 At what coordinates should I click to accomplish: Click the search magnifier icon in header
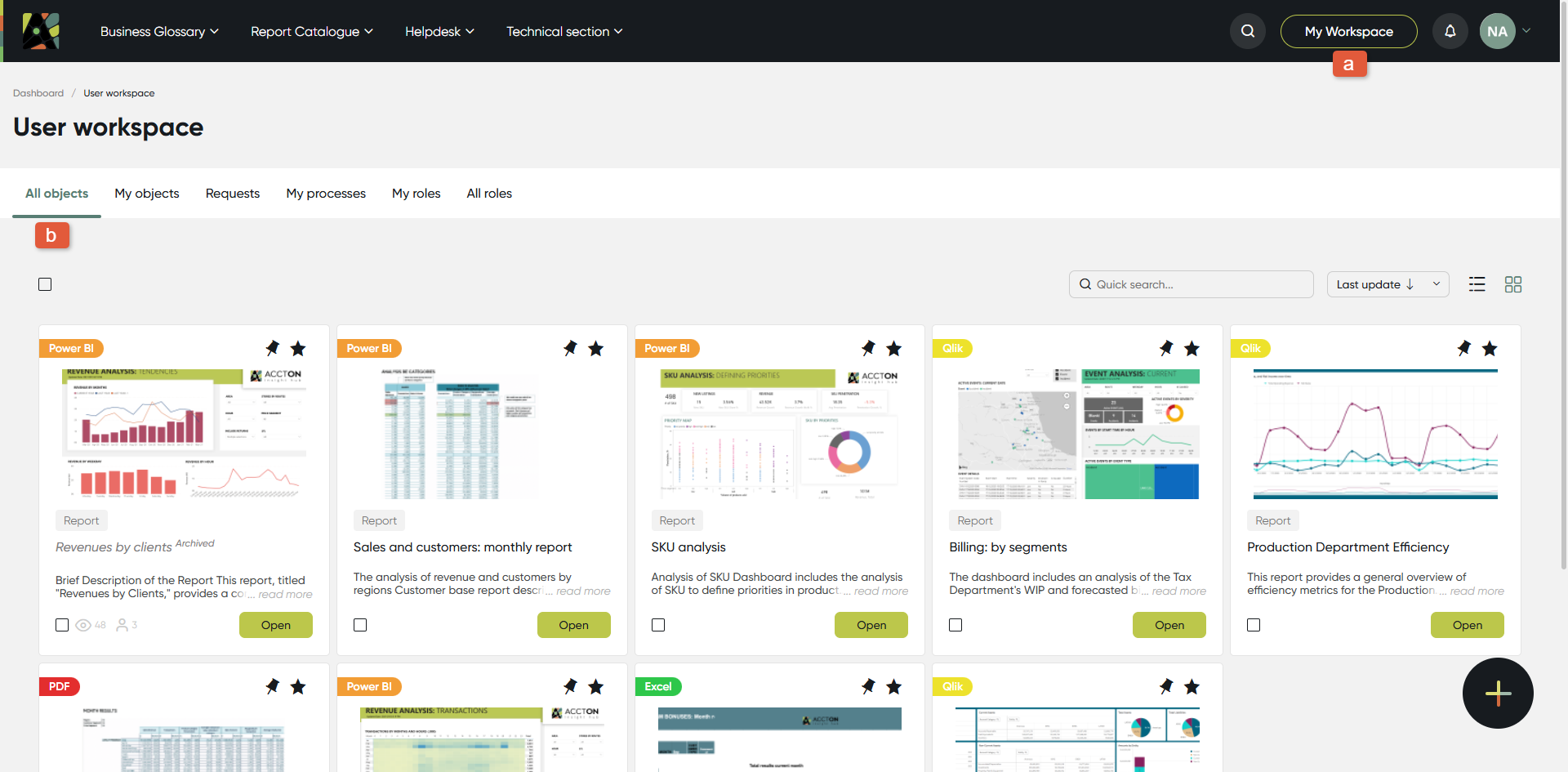pos(1247,31)
